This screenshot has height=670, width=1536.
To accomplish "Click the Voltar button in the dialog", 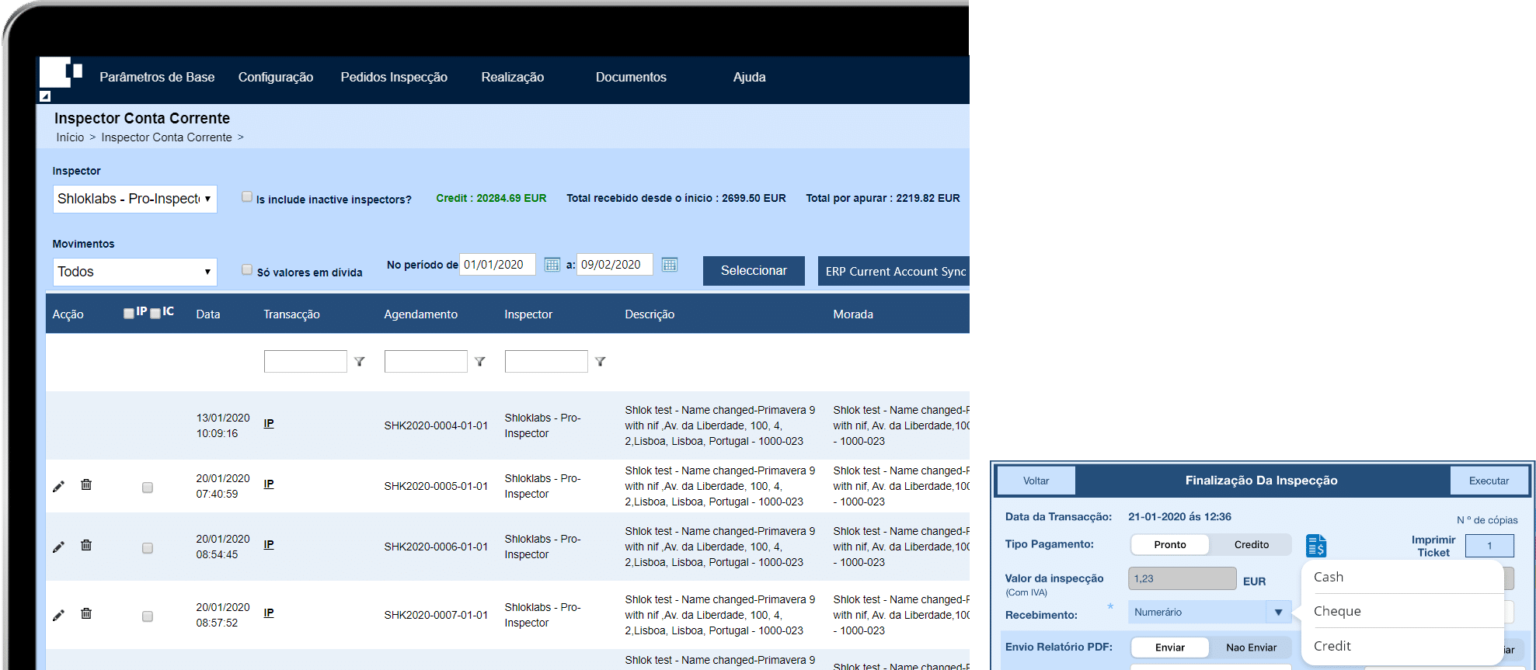I will 1036,481.
